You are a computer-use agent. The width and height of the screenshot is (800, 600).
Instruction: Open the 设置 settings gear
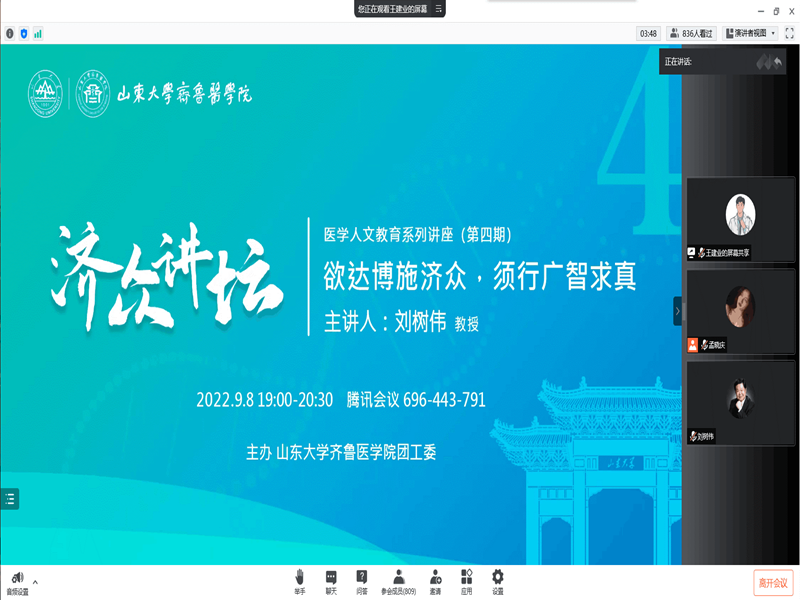497,581
